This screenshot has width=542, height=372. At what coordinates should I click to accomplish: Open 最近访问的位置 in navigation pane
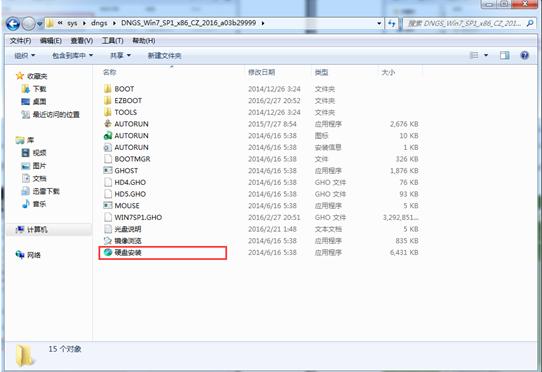[50, 114]
